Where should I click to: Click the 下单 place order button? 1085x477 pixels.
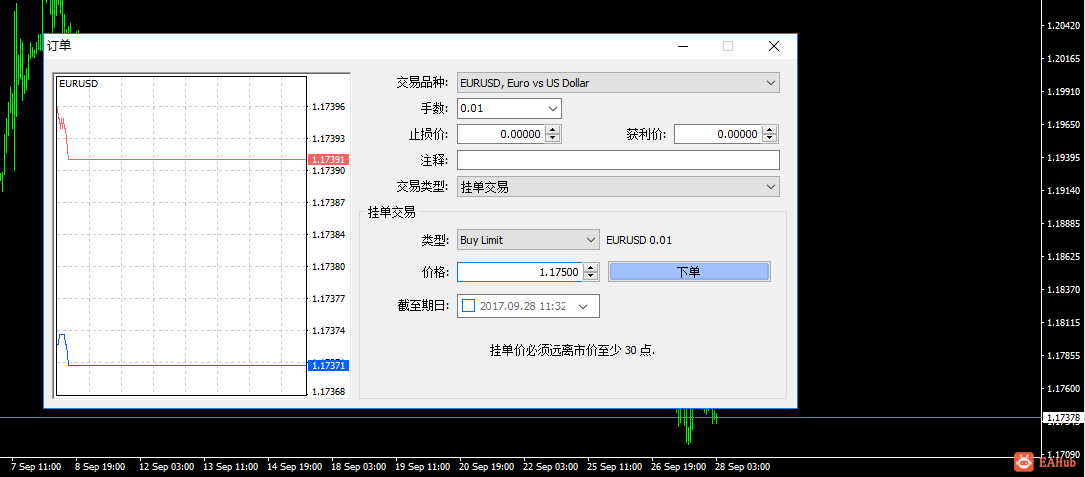pyautogui.click(x=689, y=272)
